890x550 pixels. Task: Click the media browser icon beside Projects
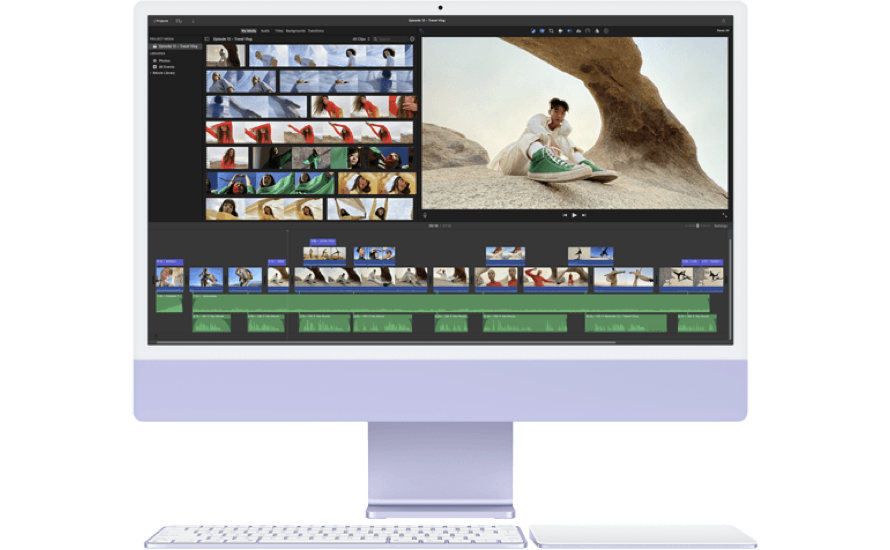click(179, 21)
